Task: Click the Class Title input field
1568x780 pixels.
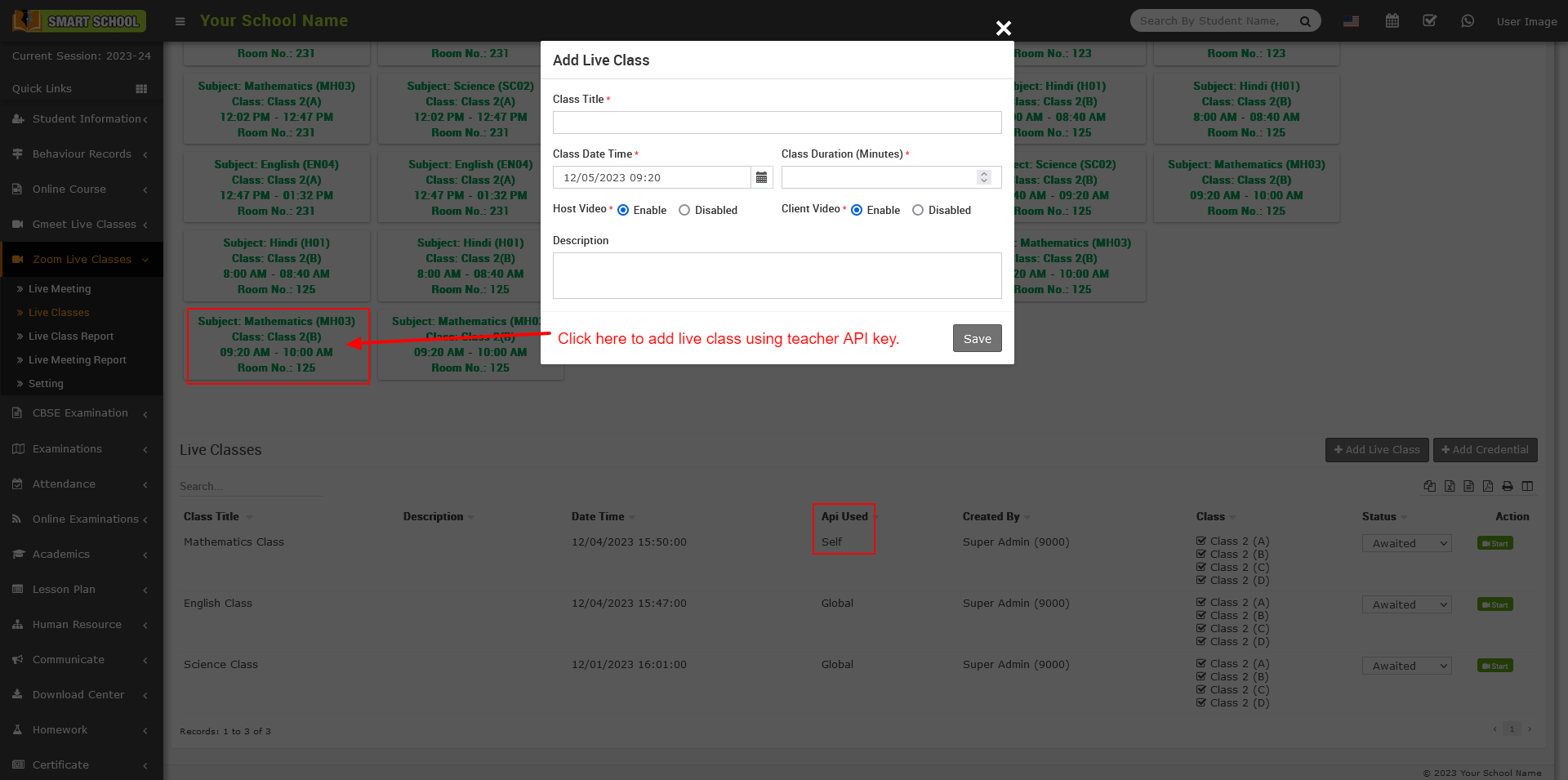Action: (x=777, y=123)
